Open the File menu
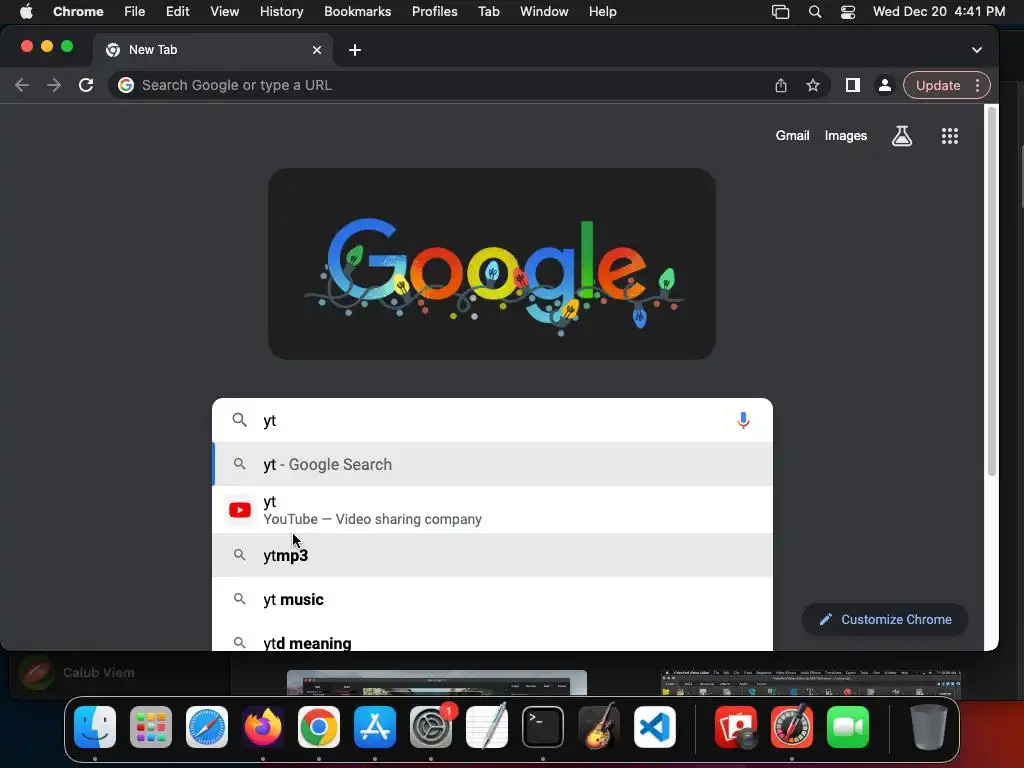The height and width of the screenshot is (768, 1024). (x=135, y=11)
